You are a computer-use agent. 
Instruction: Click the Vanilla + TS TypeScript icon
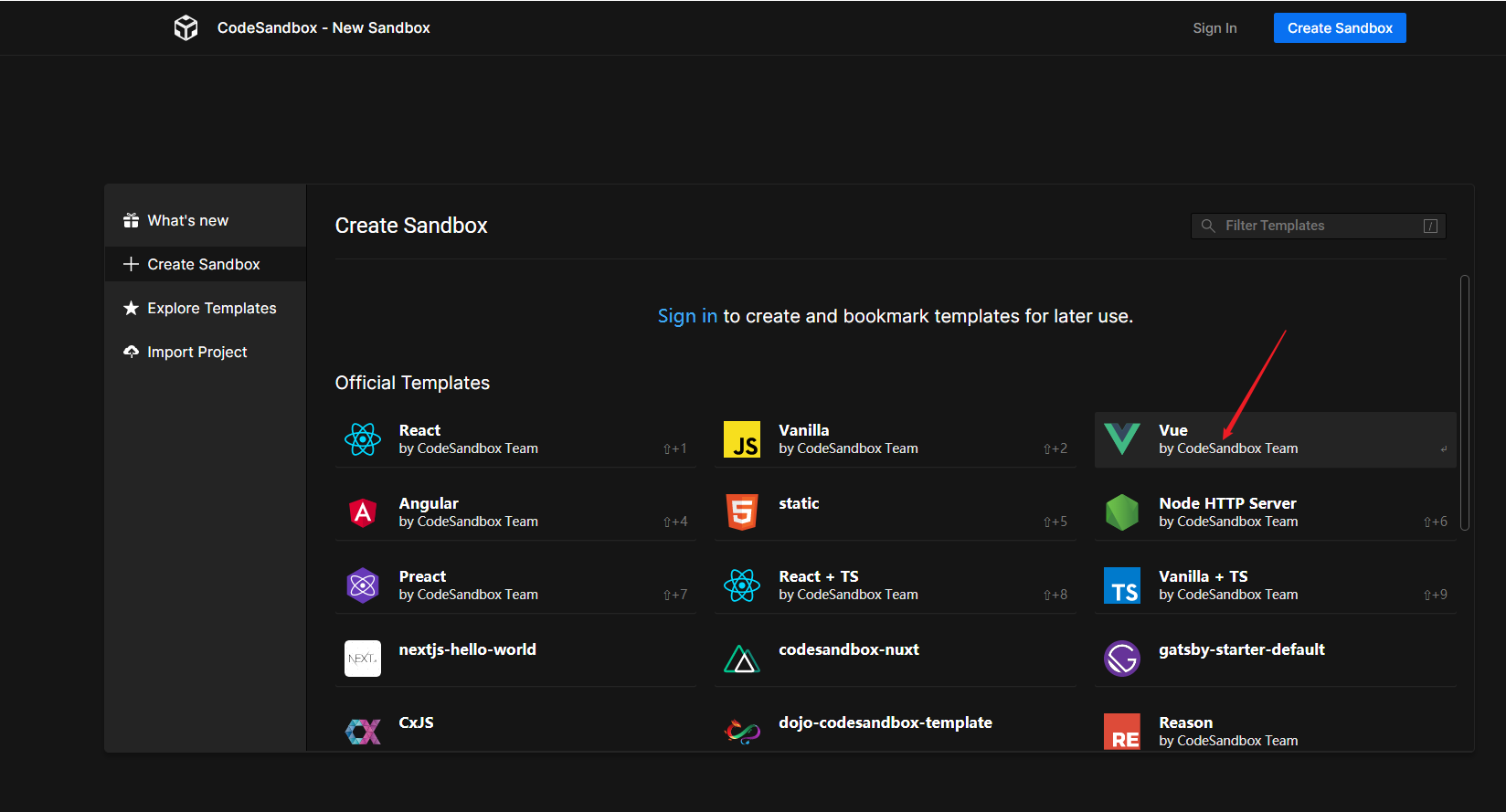click(x=1122, y=585)
